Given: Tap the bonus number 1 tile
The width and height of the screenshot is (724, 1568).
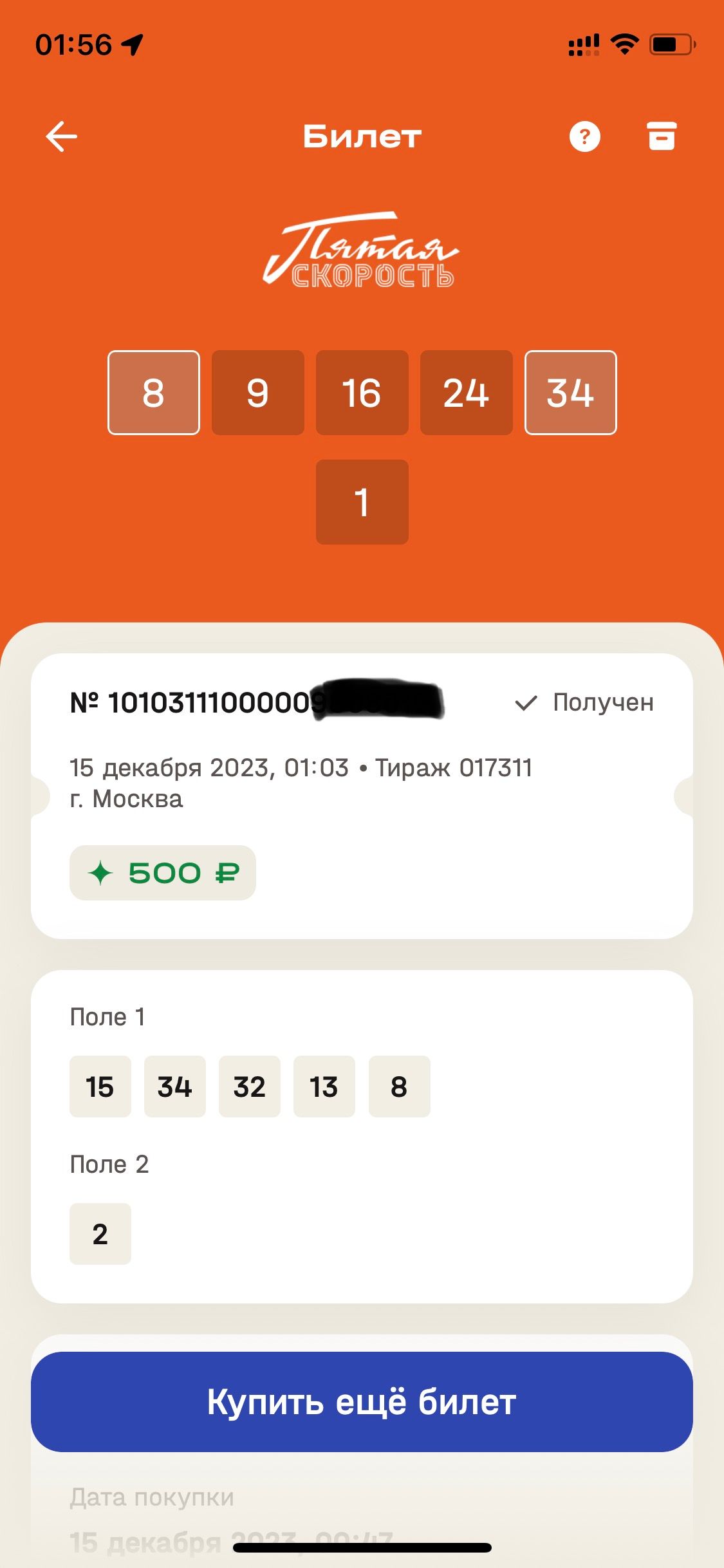Looking at the screenshot, I should (x=362, y=502).
